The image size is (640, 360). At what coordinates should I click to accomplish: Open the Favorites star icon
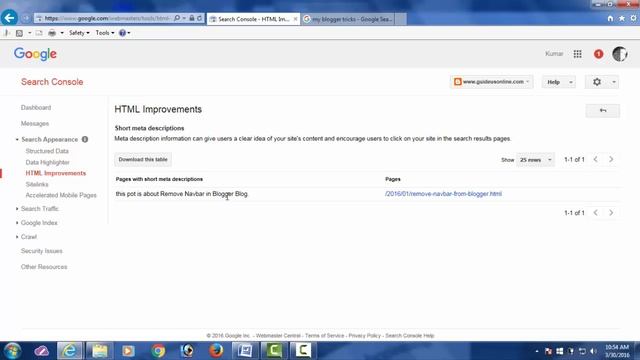coord(622,19)
